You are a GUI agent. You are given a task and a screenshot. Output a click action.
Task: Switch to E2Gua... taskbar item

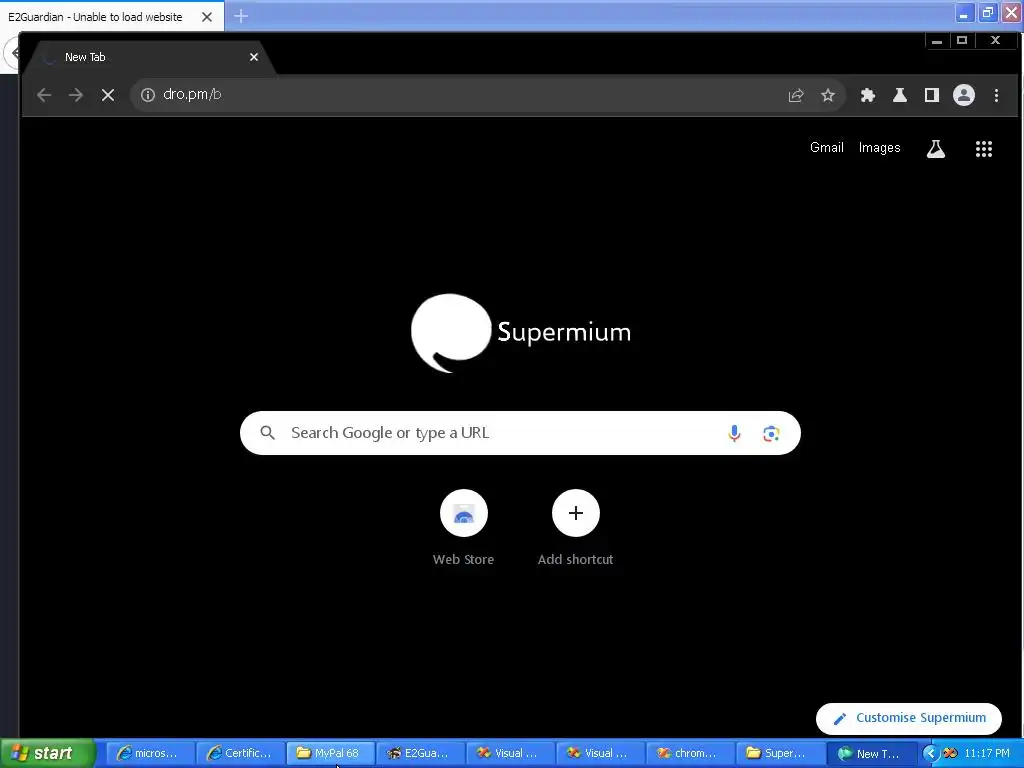(420, 753)
